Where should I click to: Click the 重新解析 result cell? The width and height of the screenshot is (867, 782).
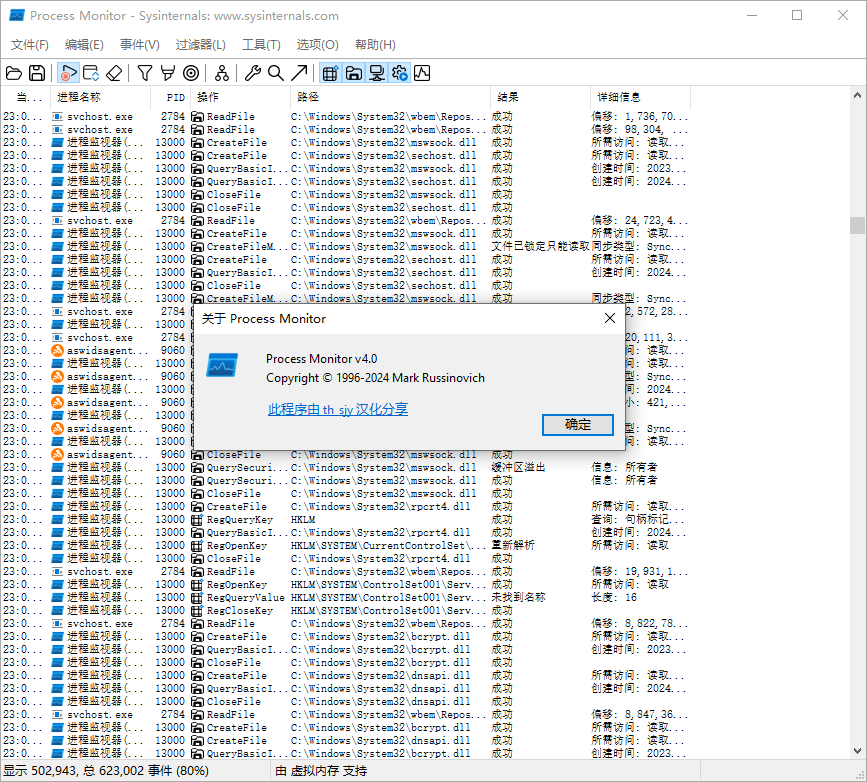[513, 546]
